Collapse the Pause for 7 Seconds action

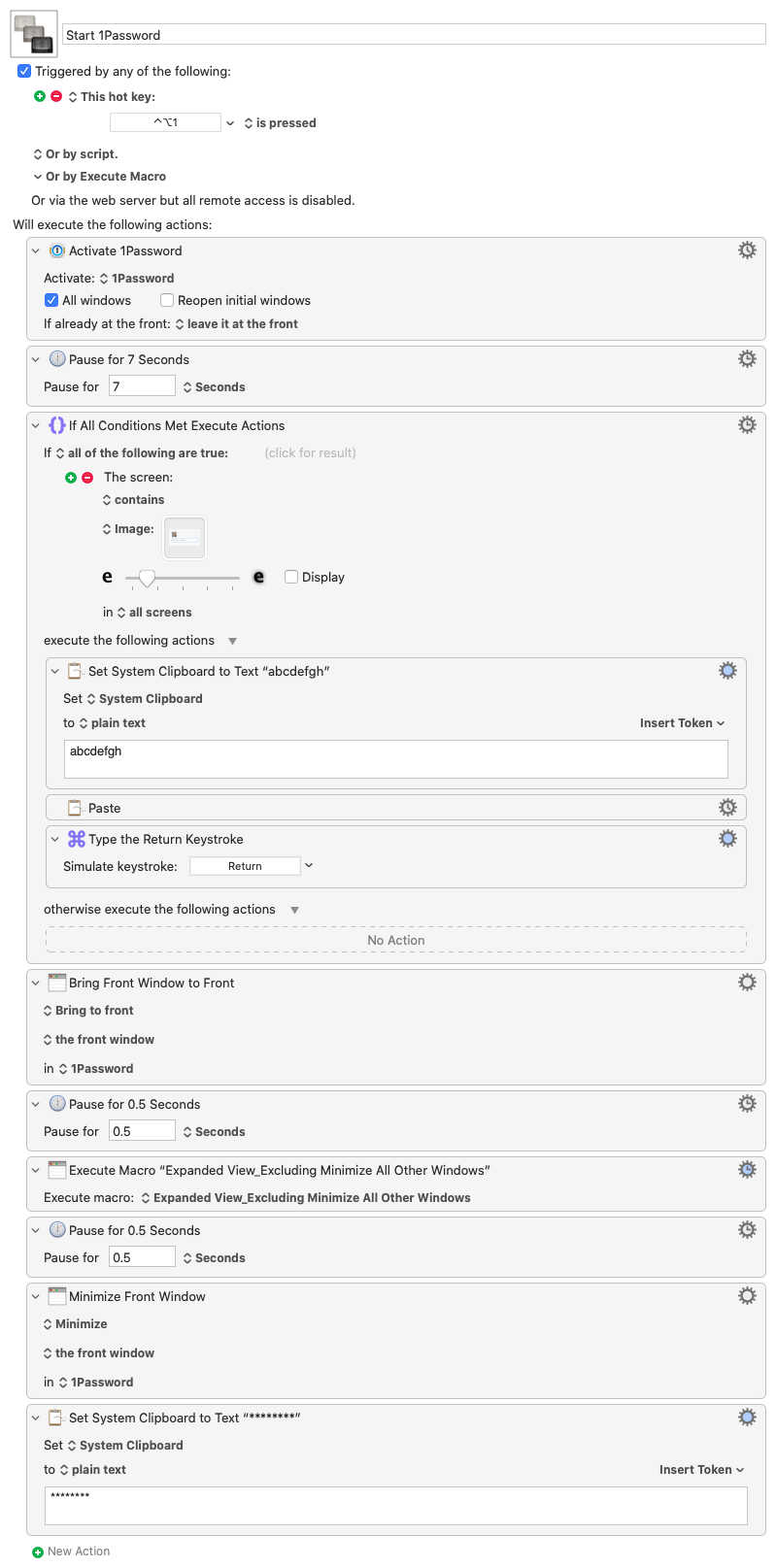click(x=36, y=359)
